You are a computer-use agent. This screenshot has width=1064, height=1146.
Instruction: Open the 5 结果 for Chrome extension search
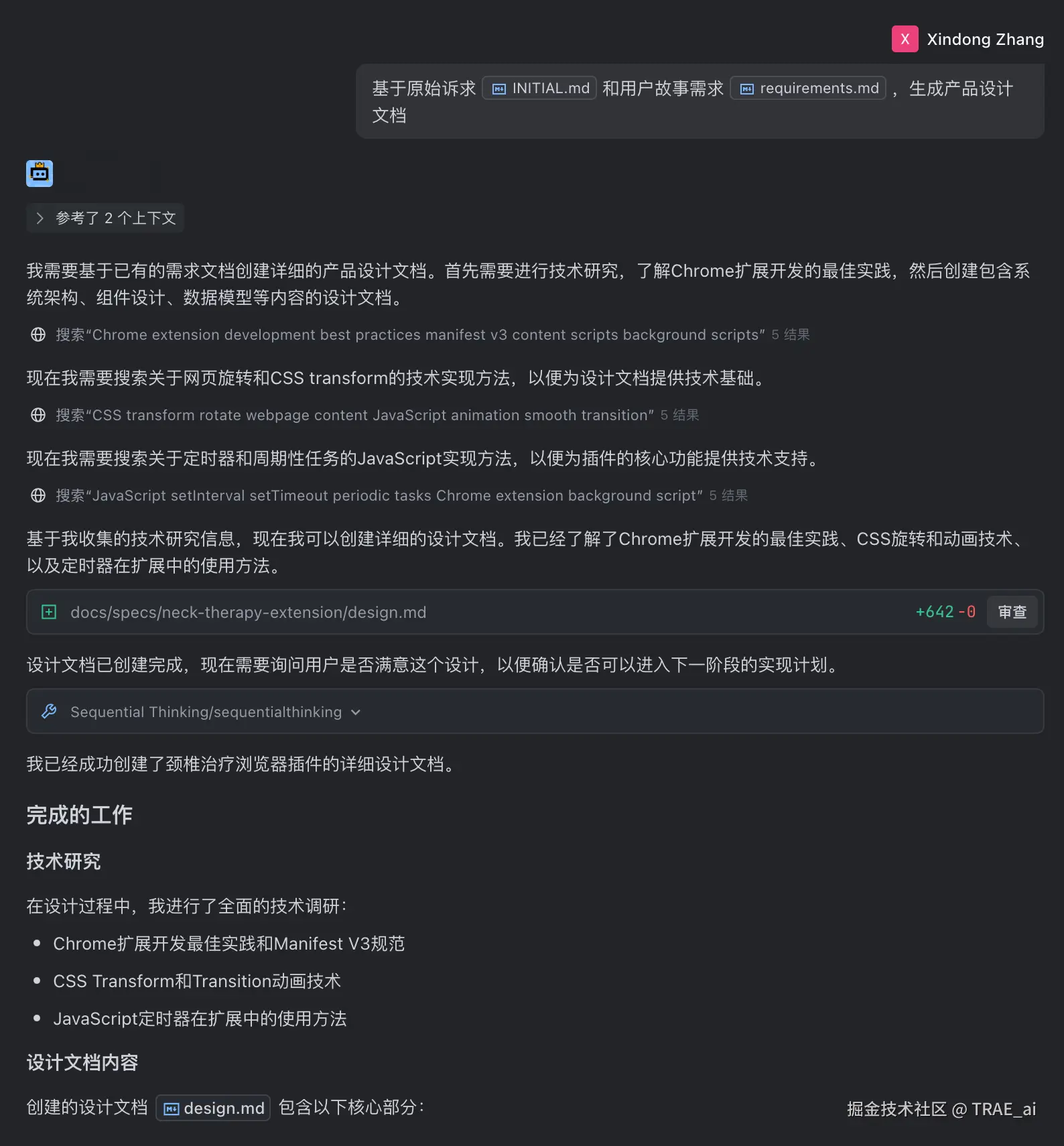[x=791, y=334]
